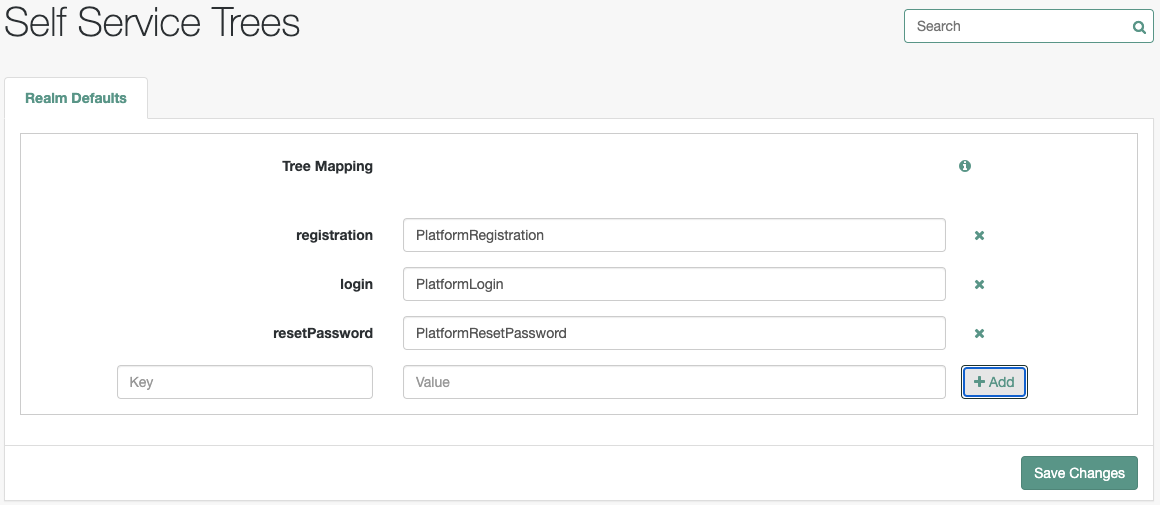Viewport: 1160px width, 505px height.
Task: Click the plus icon on Add button
Action: pyautogui.click(x=979, y=382)
